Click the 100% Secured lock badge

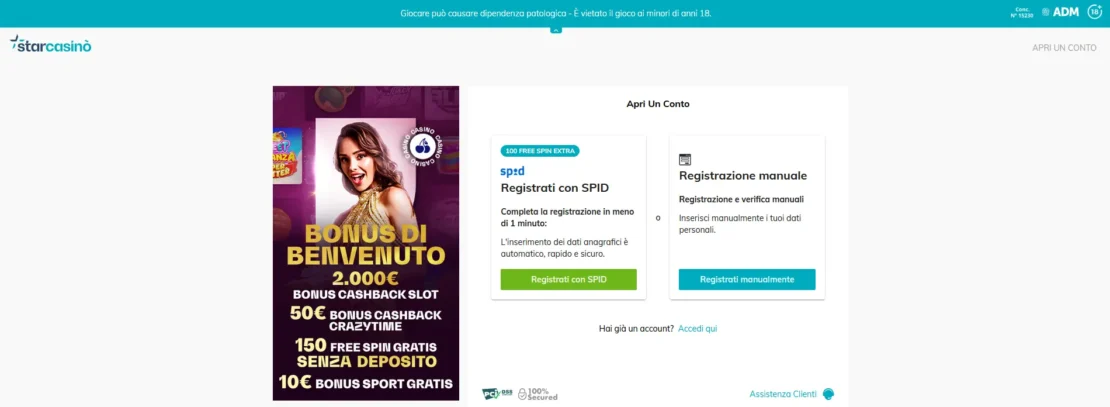tap(537, 394)
